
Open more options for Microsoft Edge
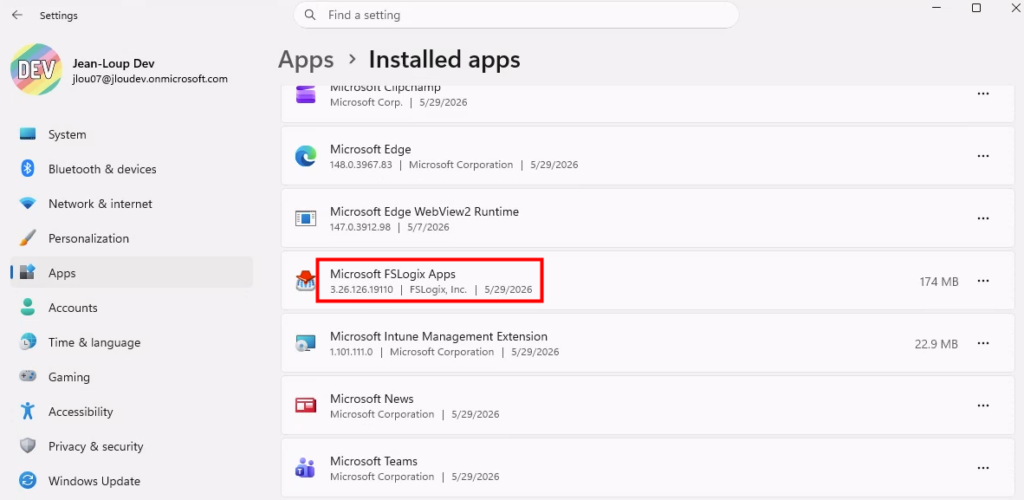(983, 156)
